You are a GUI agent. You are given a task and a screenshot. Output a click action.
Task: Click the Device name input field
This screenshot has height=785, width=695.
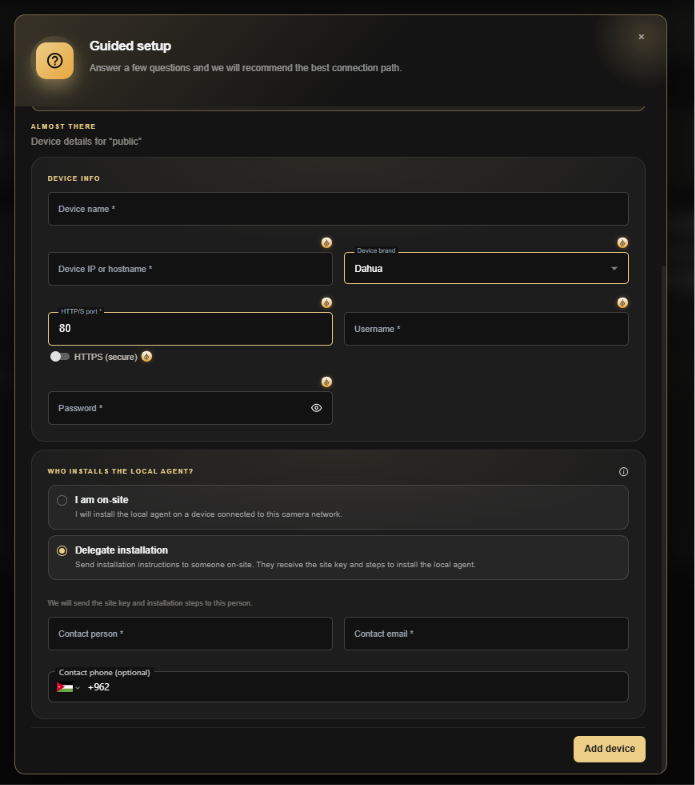(x=338, y=209)
